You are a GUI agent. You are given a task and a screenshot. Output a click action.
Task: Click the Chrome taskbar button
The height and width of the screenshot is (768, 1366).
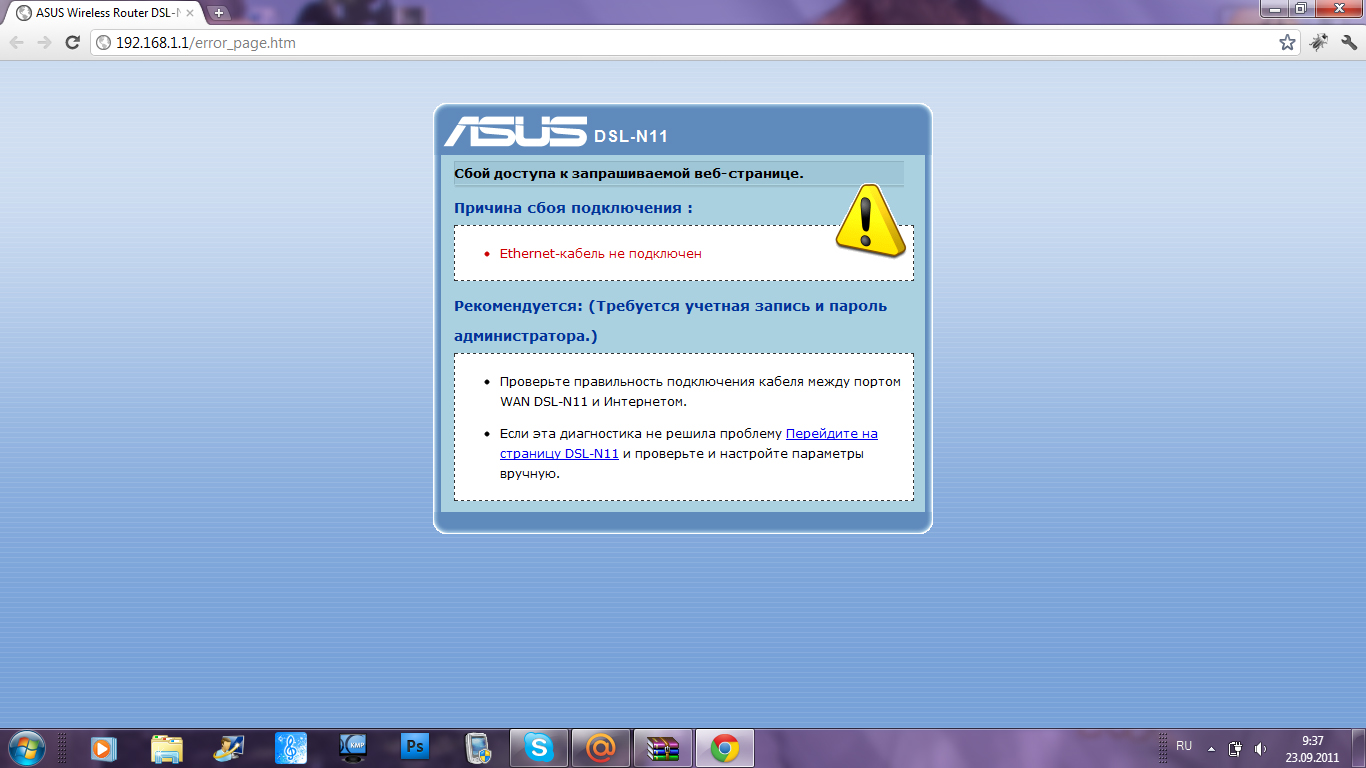[725, 747]
